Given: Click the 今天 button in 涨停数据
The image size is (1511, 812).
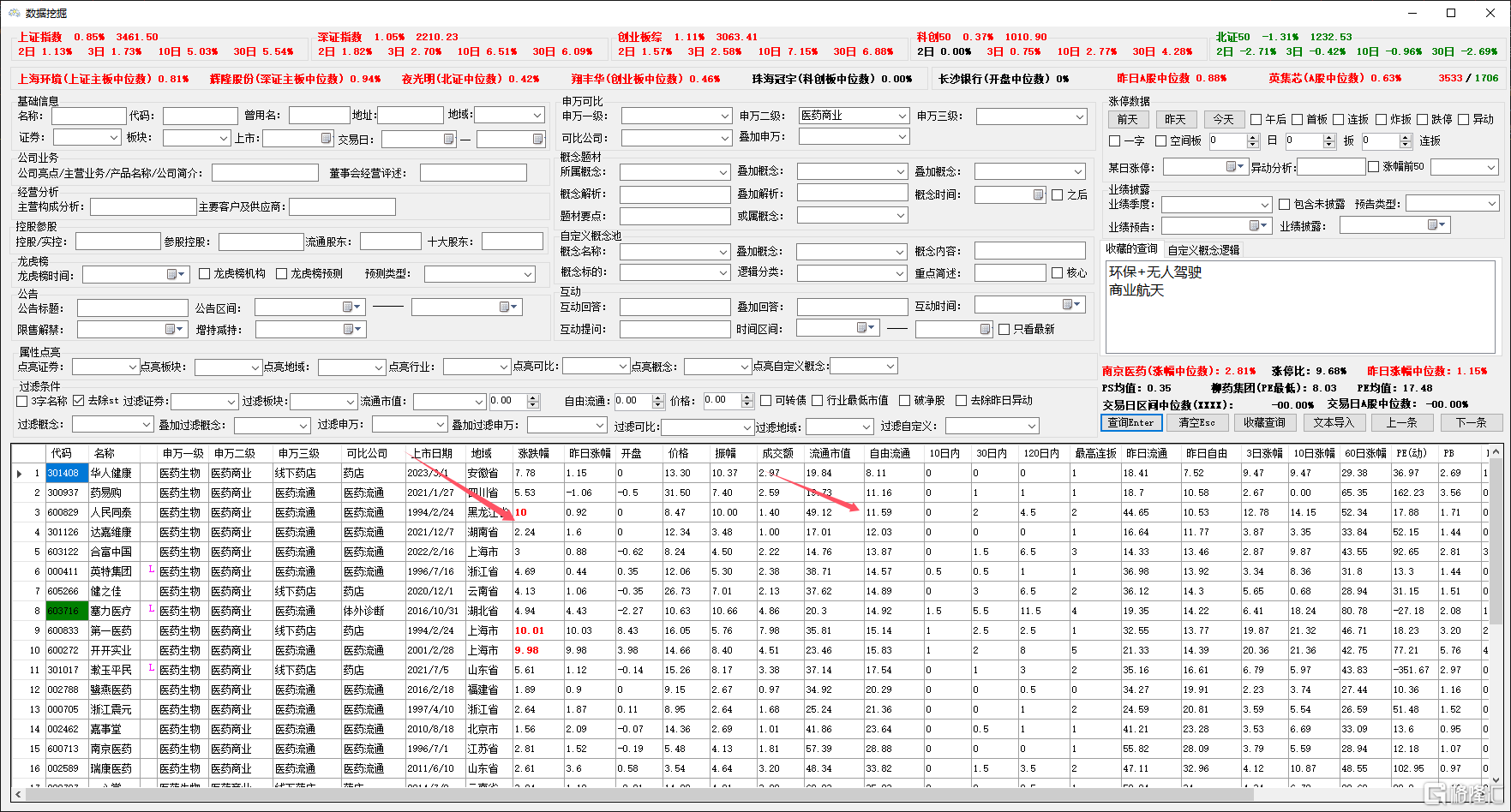Looking at the screenshot, I should coord(1224,119).
